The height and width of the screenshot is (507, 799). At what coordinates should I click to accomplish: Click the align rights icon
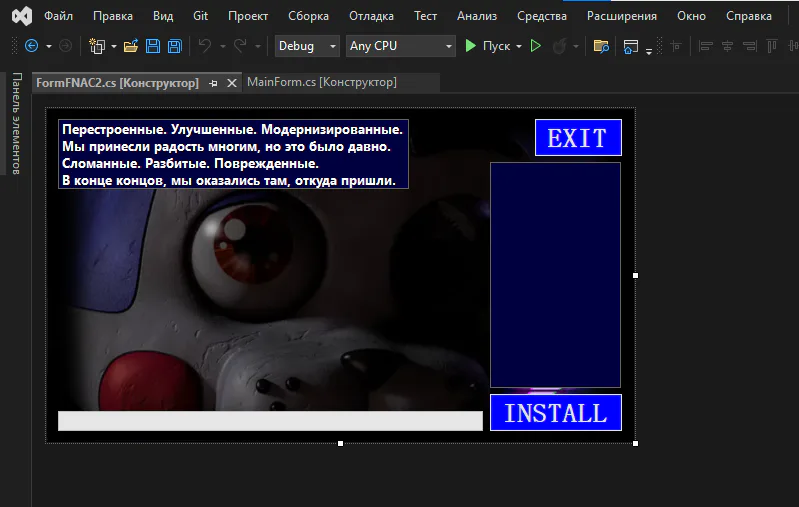[x=750, y=46]
